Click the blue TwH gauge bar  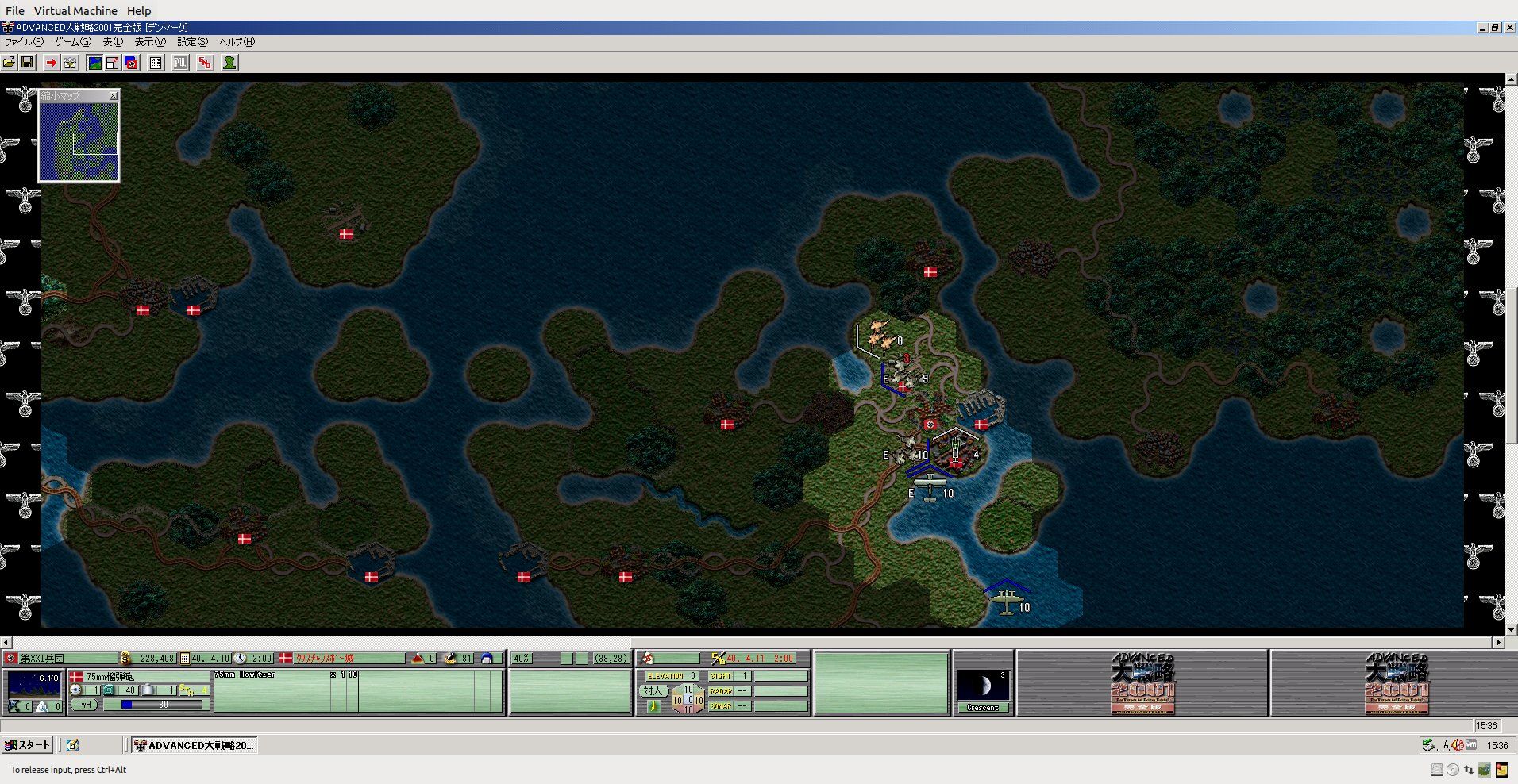click(x=155, y=705)
